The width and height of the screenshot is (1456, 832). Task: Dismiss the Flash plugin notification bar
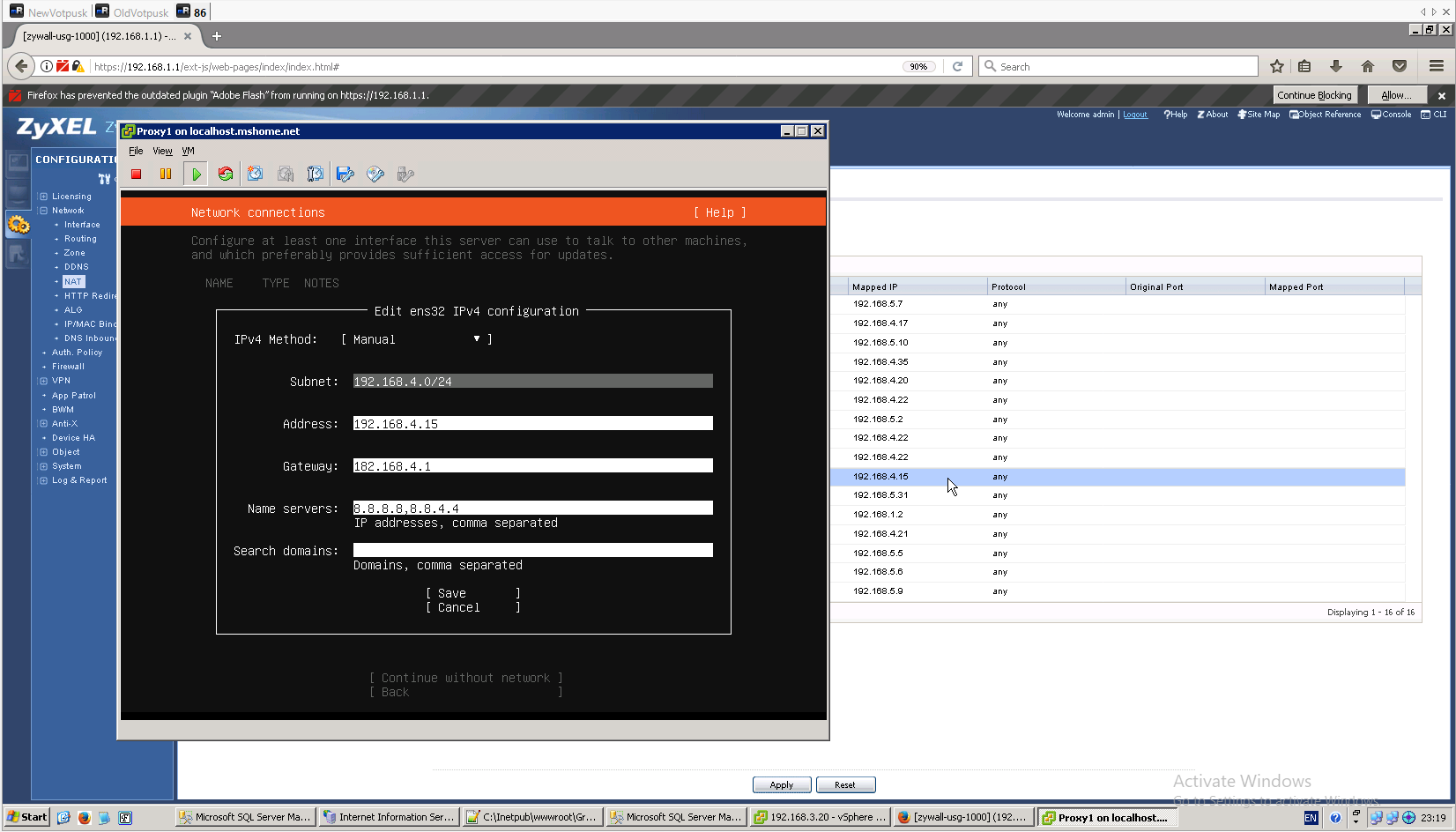(x=1442, y=95)
